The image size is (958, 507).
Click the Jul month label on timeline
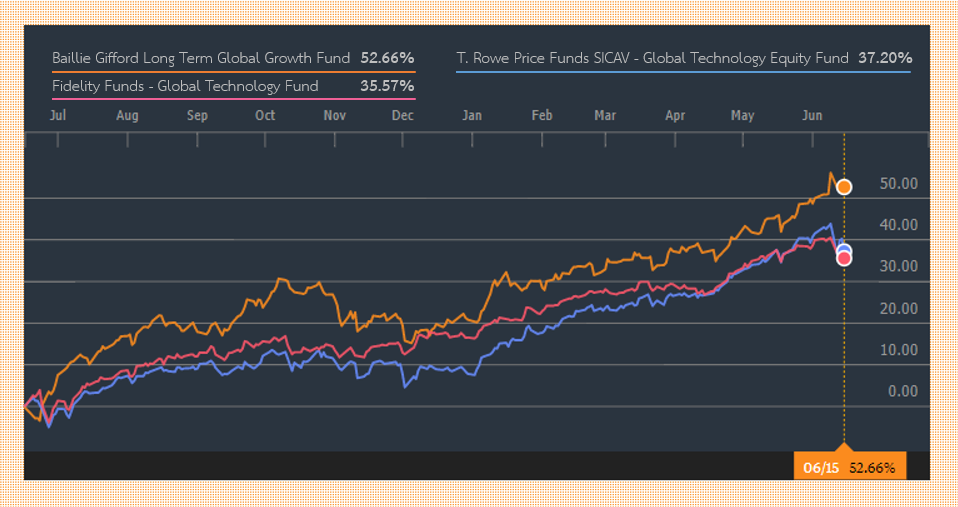[58, 116]
